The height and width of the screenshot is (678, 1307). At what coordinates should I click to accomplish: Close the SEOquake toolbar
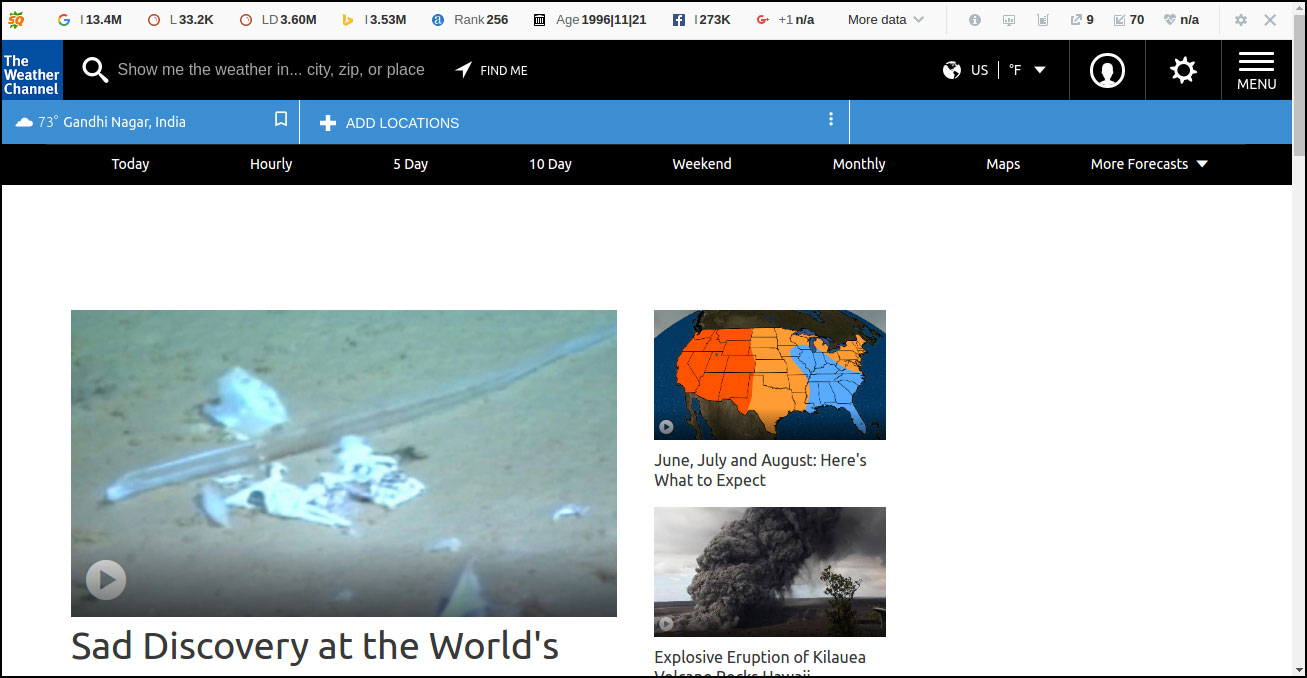point(1270,19)
